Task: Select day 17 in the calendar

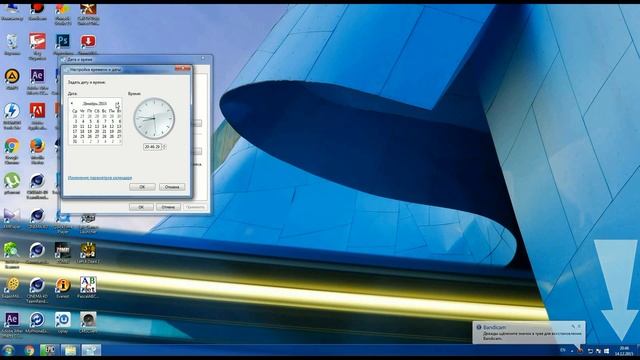Action: point(75,131)
